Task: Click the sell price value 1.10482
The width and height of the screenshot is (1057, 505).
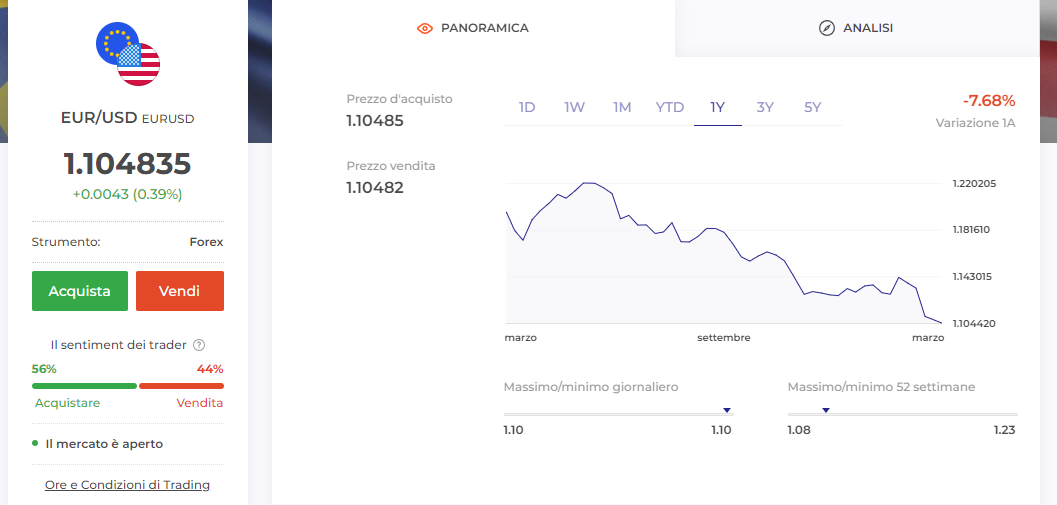Action: pos(375,187)
